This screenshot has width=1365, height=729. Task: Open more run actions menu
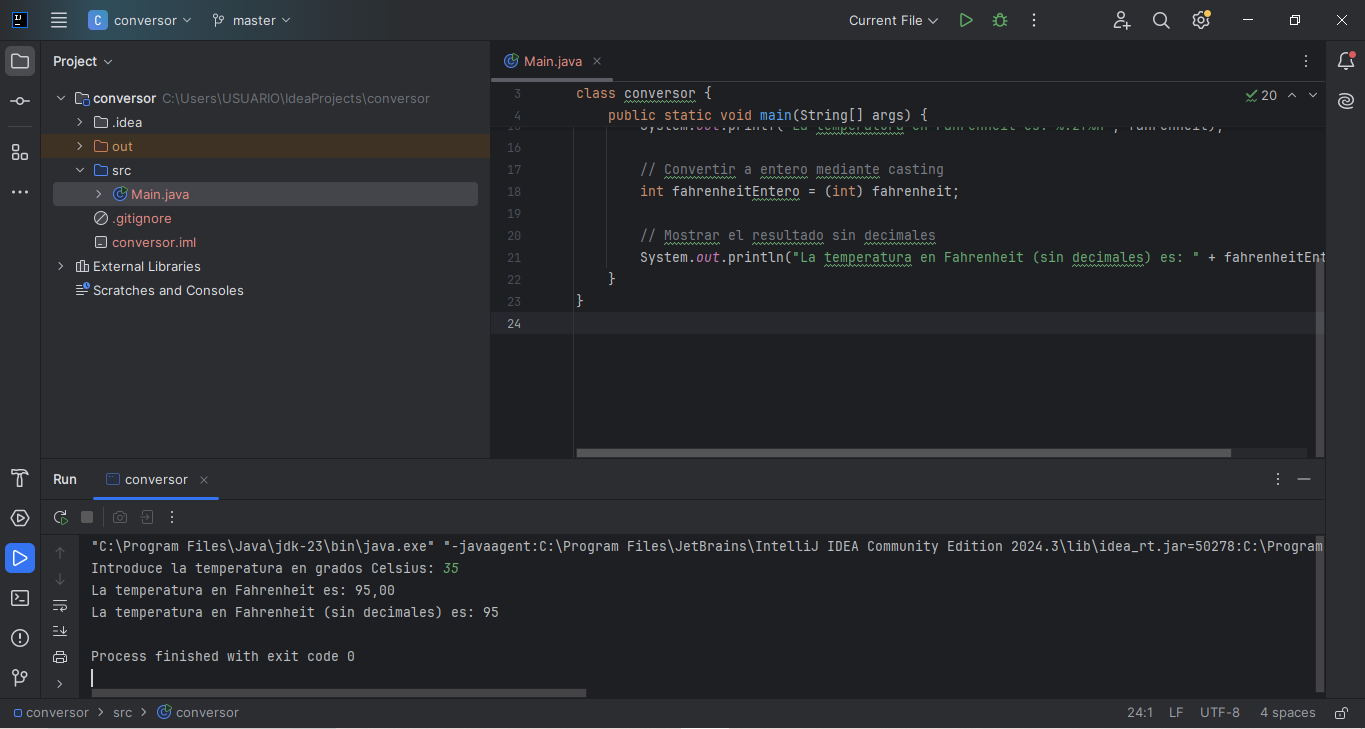tap(1034, 20)
